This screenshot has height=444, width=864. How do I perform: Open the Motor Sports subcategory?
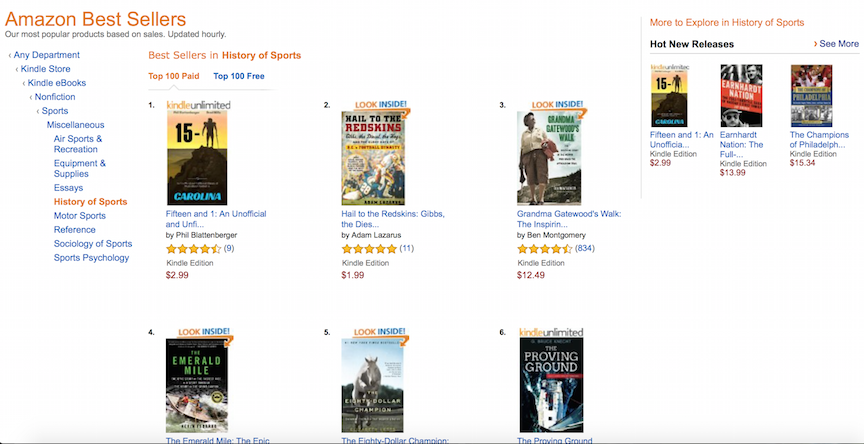[80, 216]
